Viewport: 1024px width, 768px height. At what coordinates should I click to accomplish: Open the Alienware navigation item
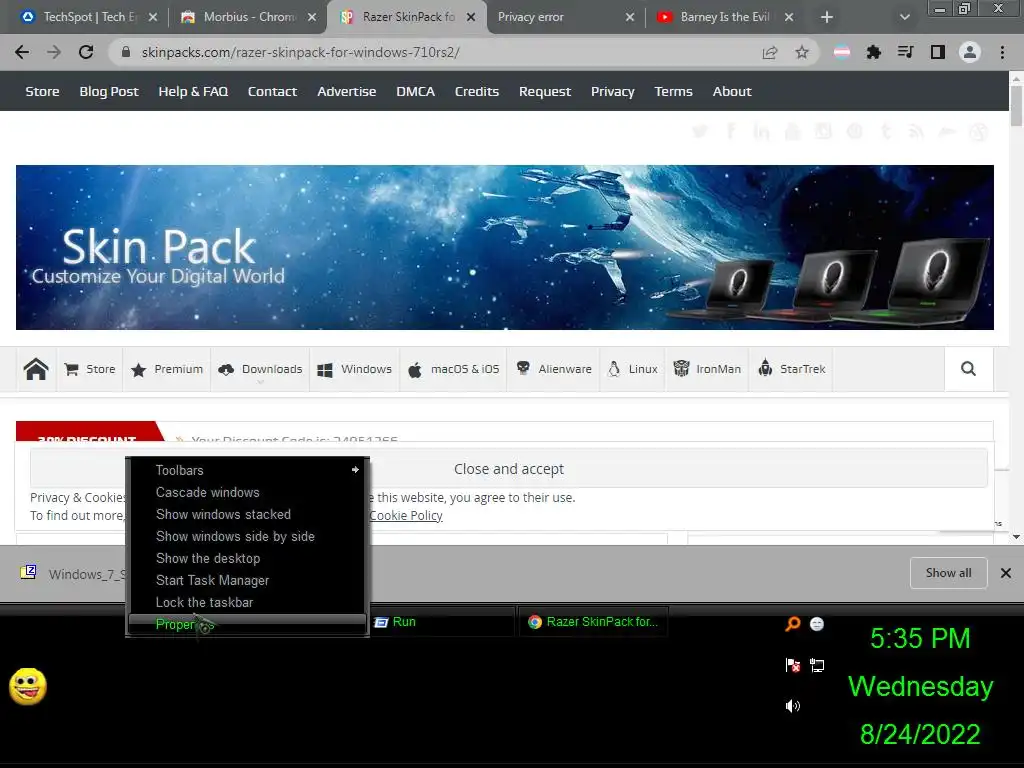click(x=554, y=369)
